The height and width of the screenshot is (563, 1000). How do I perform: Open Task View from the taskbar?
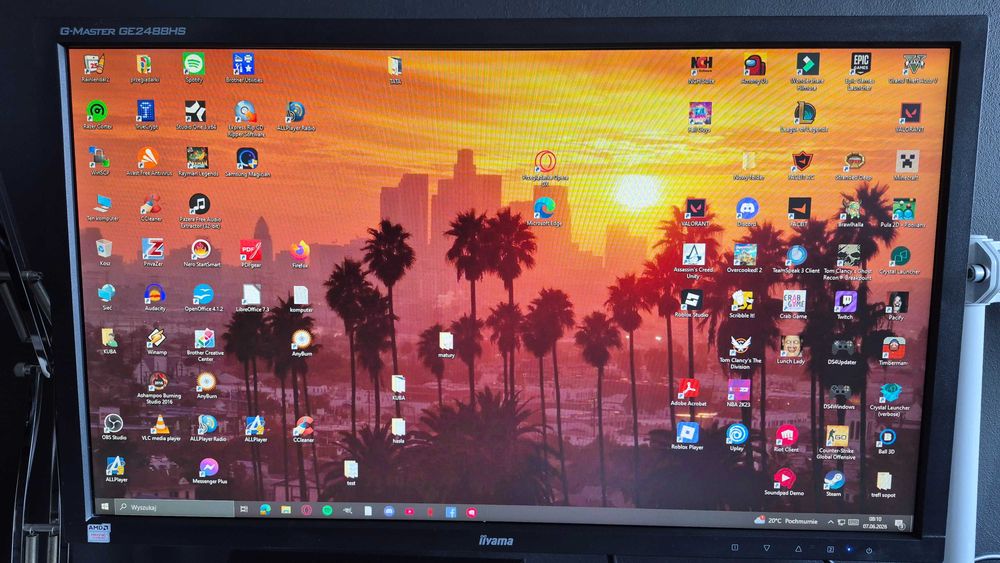[244, 509]
